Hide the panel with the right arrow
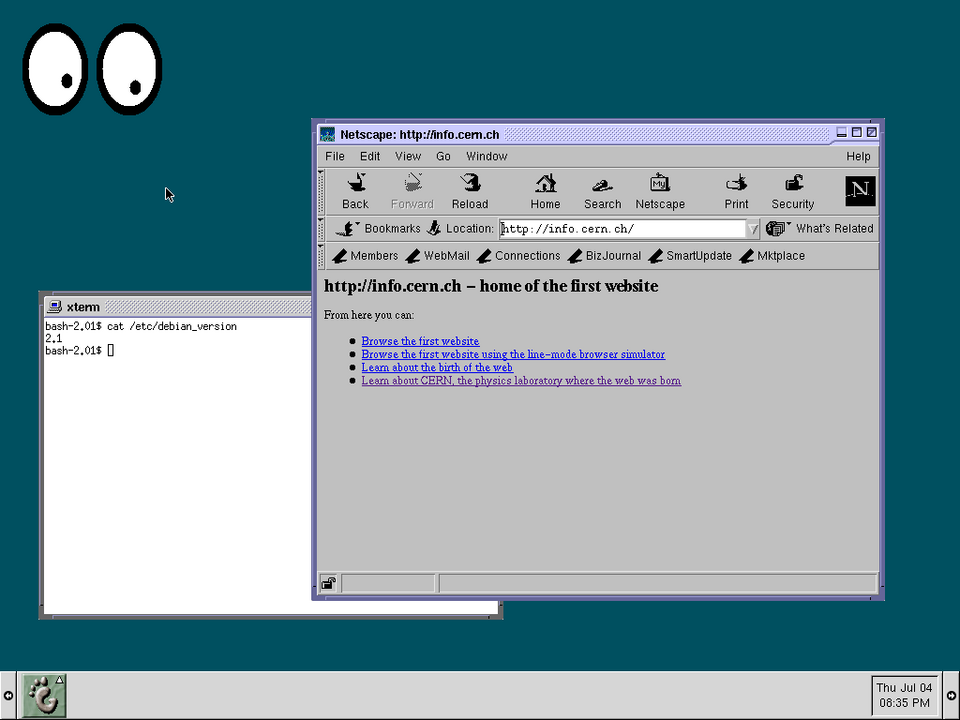Image resolution: width=960 pixels, height=720 pixels. (951, 696)
